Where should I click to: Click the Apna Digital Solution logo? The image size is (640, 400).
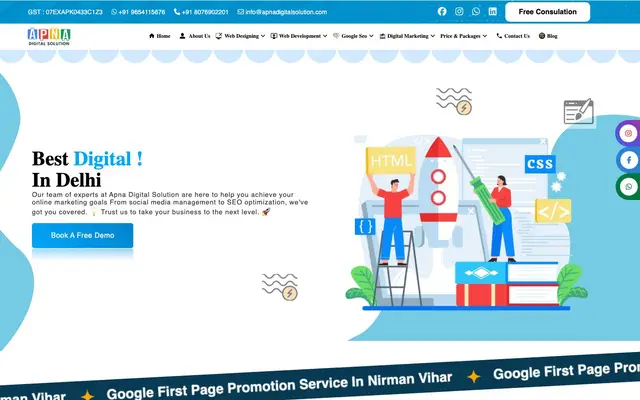[49, 36]
